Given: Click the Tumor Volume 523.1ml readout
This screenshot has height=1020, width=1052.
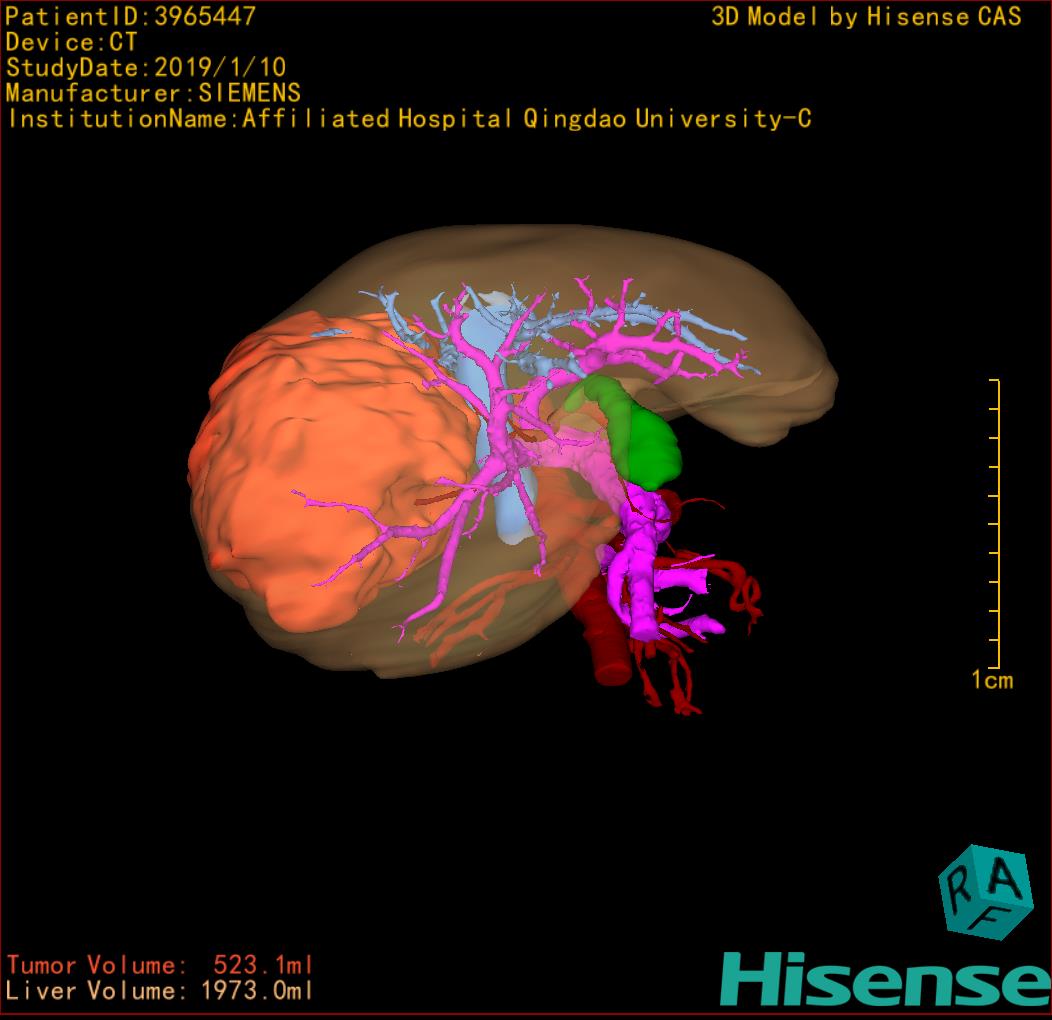Looking at the screenshot, I should [160, 965].
